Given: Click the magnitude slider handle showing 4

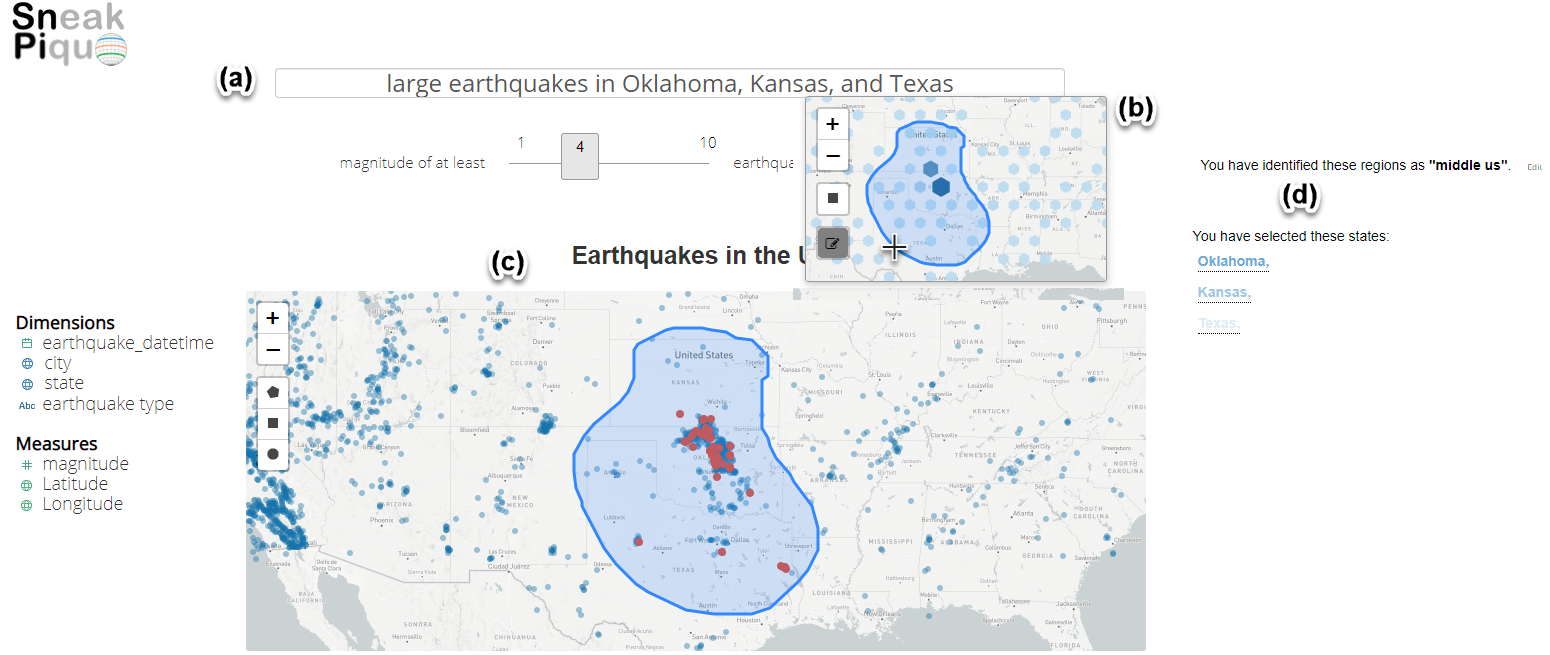Looking at the screenshot, I should (580, 156).
